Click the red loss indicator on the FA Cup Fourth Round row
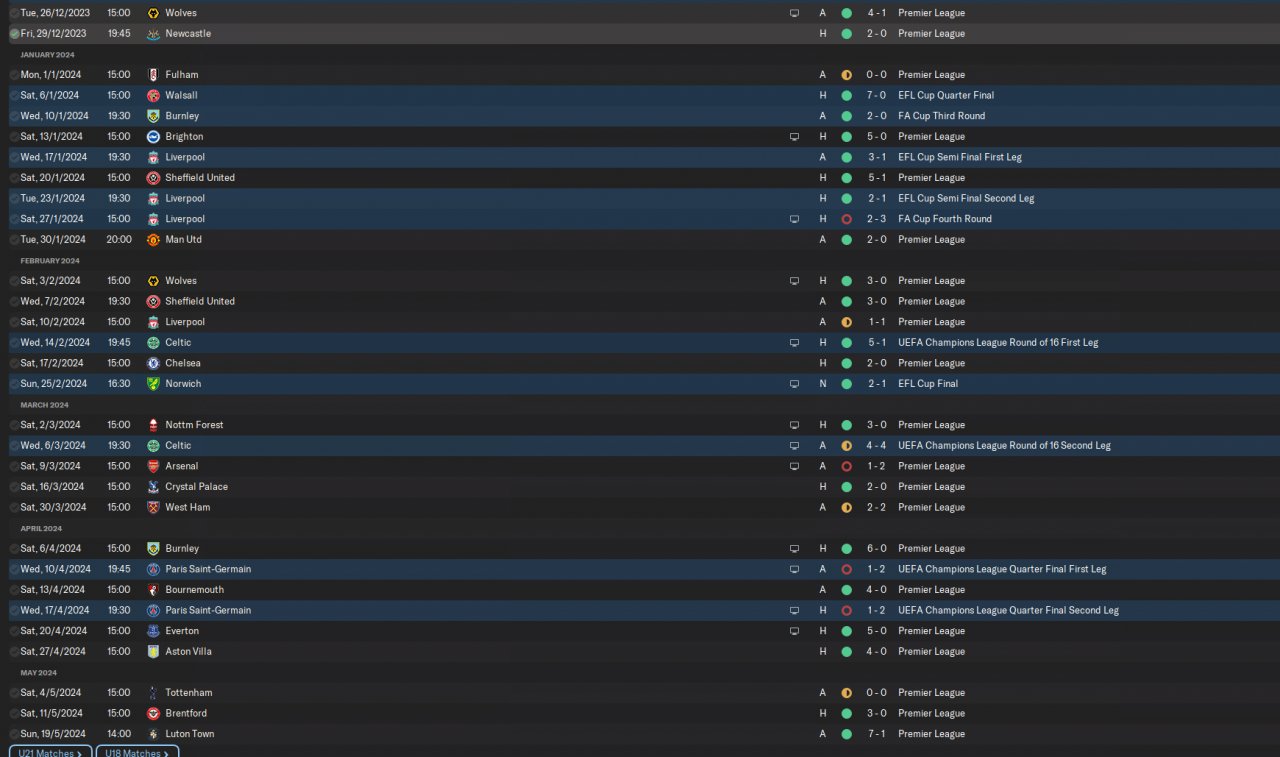Screen dimensions: 1280x757 (x=846, y=219)
